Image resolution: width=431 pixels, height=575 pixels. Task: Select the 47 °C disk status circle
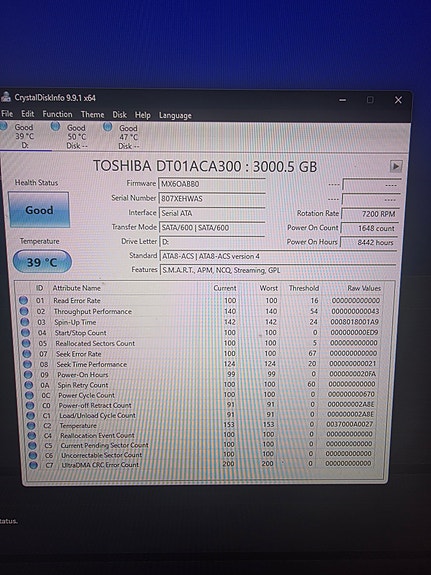point(107,127)
